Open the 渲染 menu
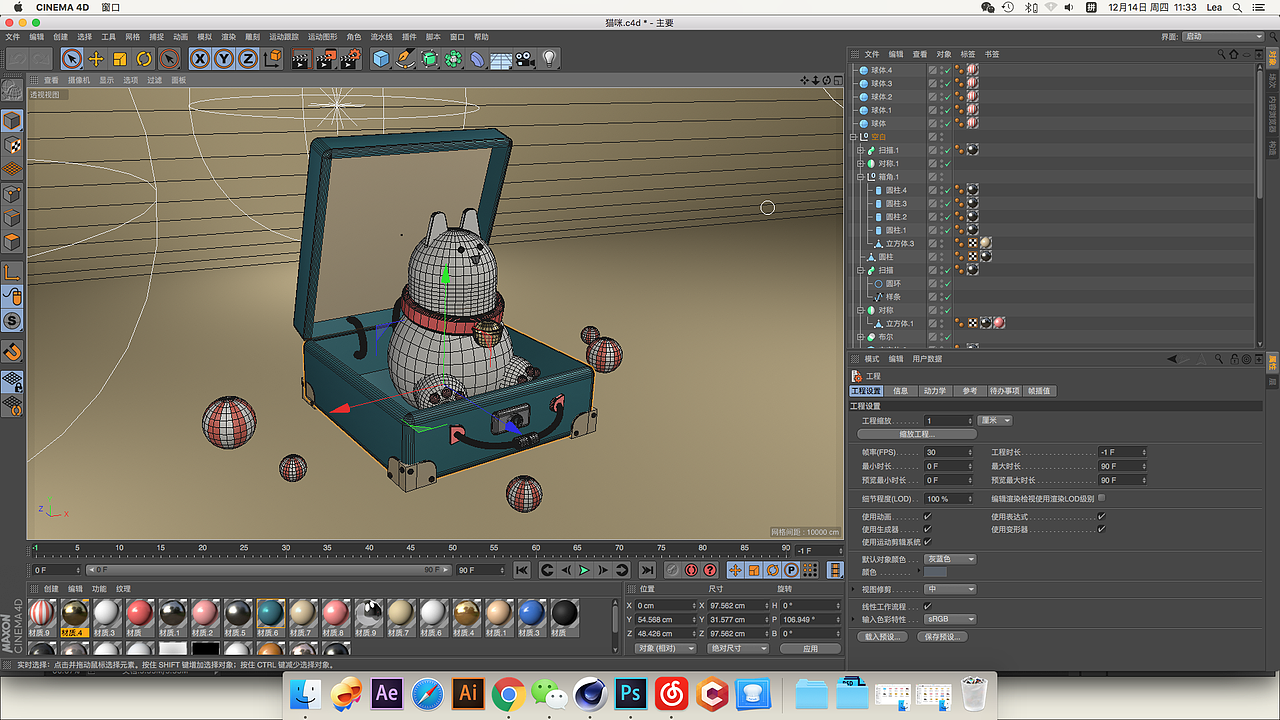Screen dimensions: 1280x720 coord(229,37)
